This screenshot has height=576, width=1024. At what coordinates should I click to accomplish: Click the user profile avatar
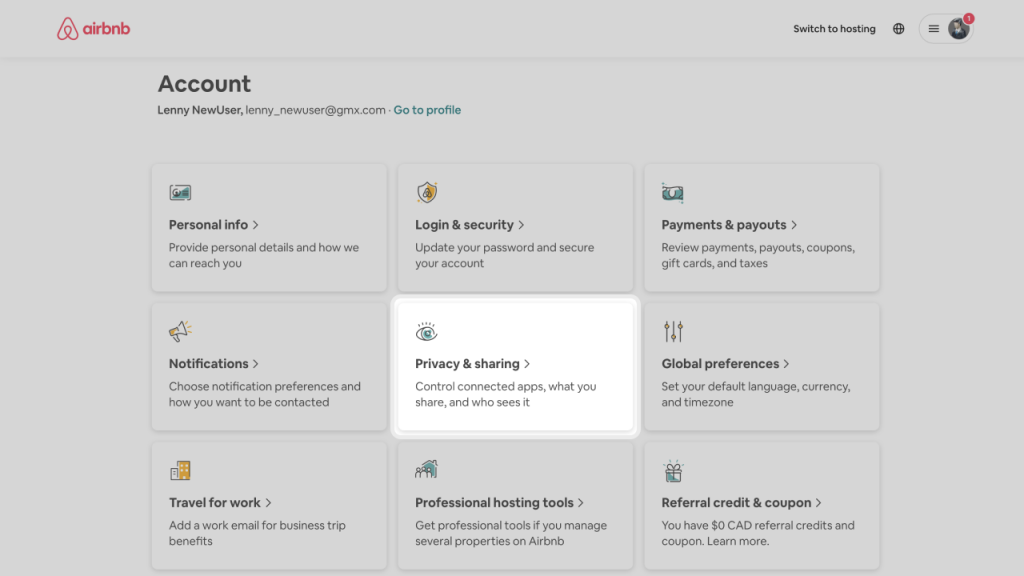(x=959, y=29)
